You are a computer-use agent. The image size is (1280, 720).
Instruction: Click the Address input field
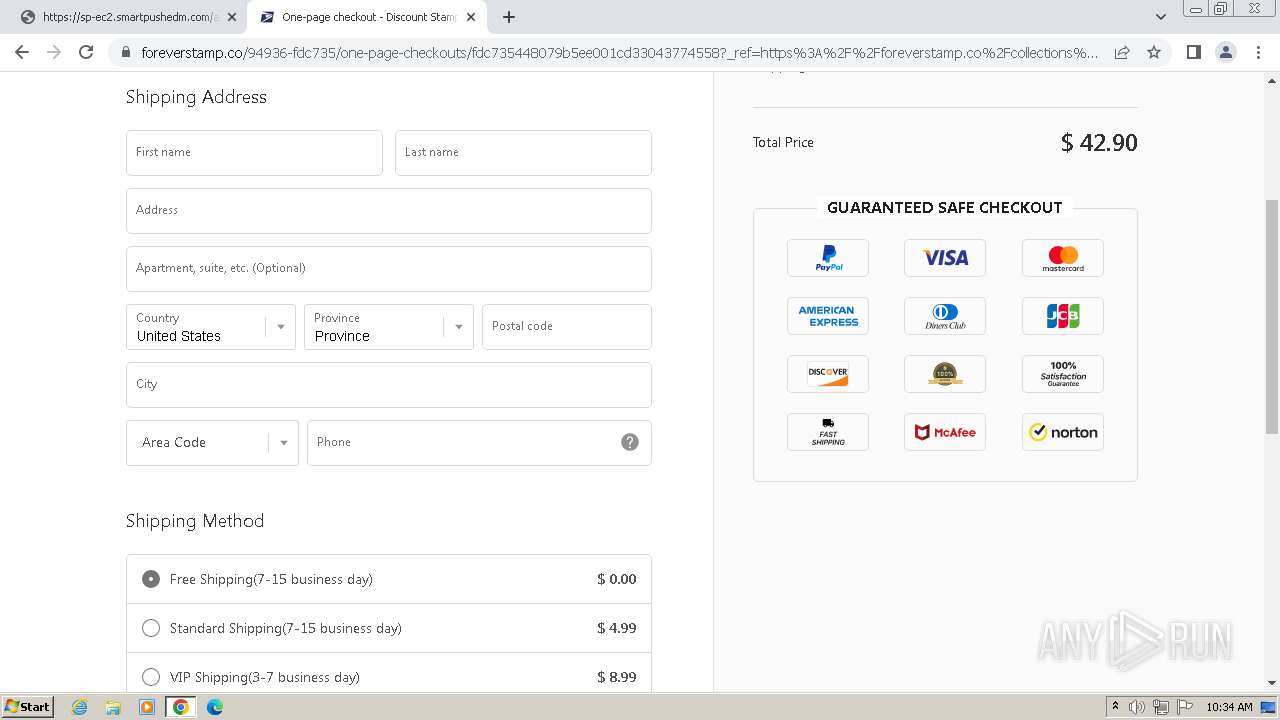pos(389,211)
